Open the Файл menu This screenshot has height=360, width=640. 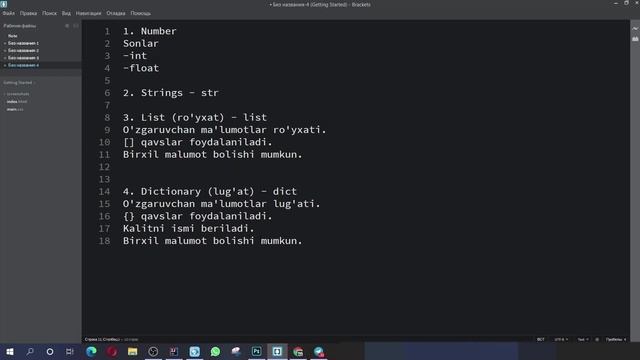9,13
